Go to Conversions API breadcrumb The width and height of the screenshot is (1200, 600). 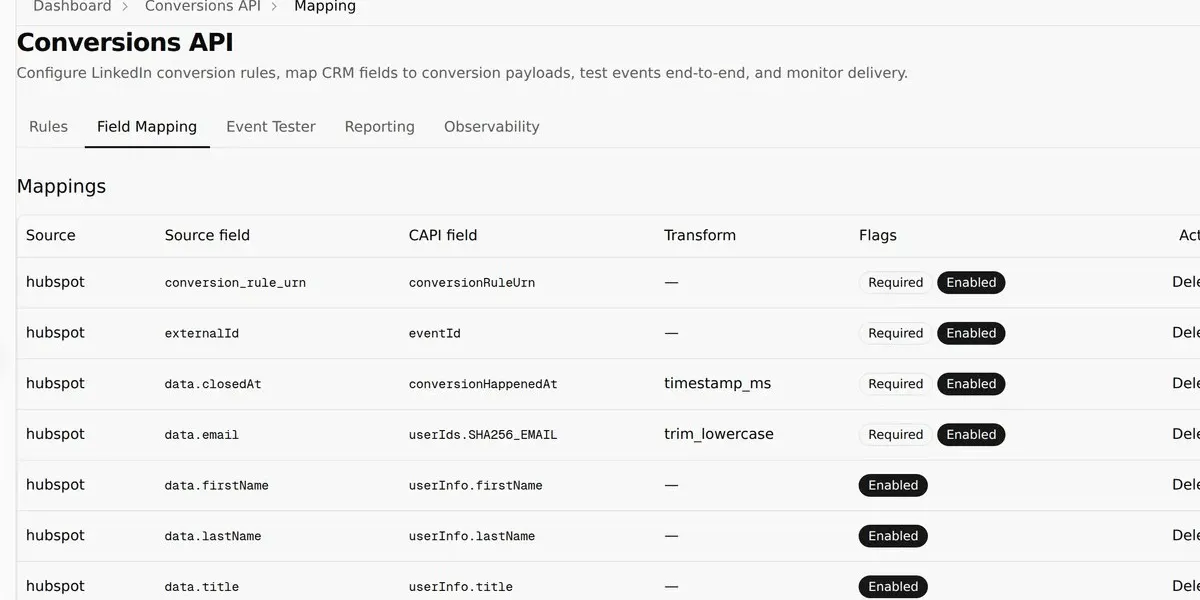(202, 6)
